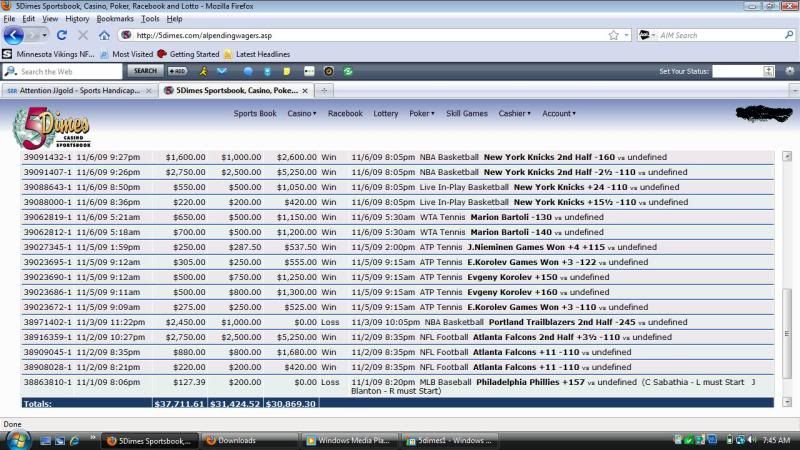Click the round black radio icon in toolbar
Image resolution: width=800 pixels, height=450 pixels.
pyautogui.click(x=329, y=71)
